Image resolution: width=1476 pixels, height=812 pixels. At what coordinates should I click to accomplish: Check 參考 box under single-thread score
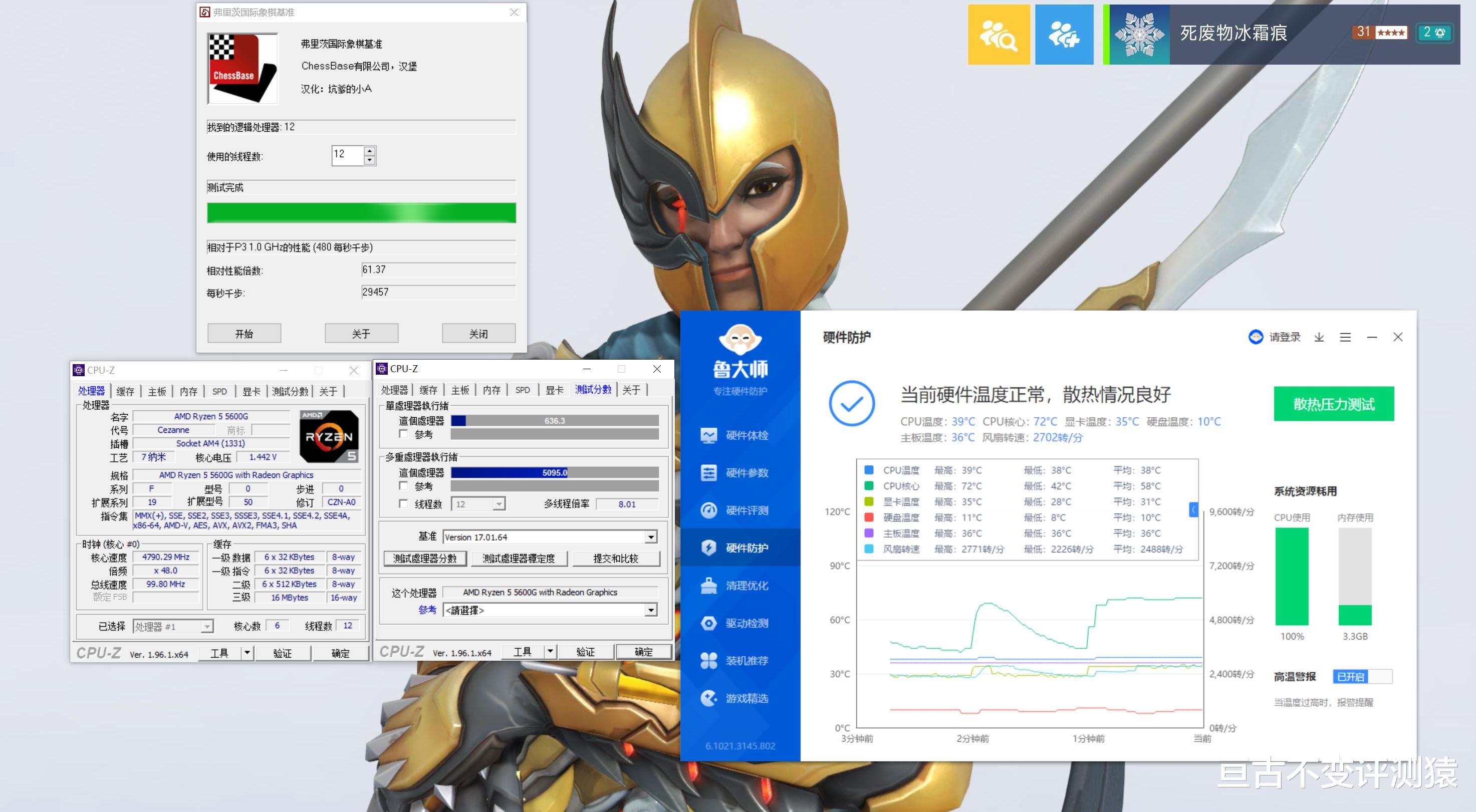(403, 434)
